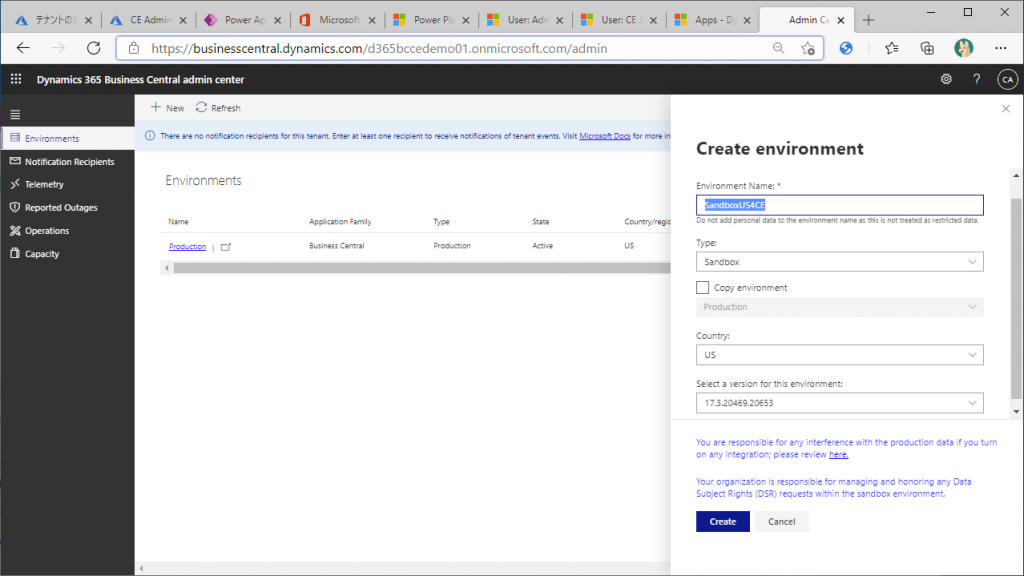Screen dimensions: 1024x576
Task: Click the Environments sidebar icon
Action: [15, 138]
